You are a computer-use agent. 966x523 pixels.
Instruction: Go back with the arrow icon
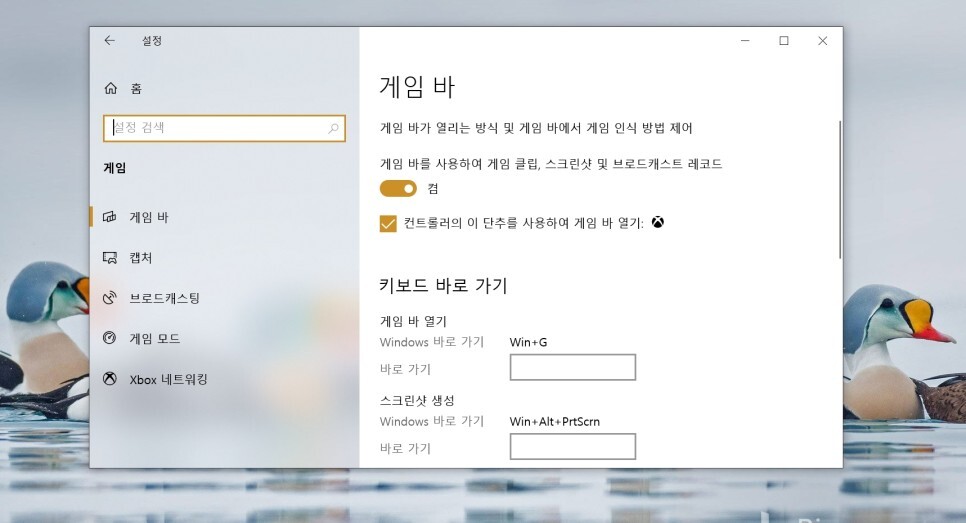click(110, 41)
